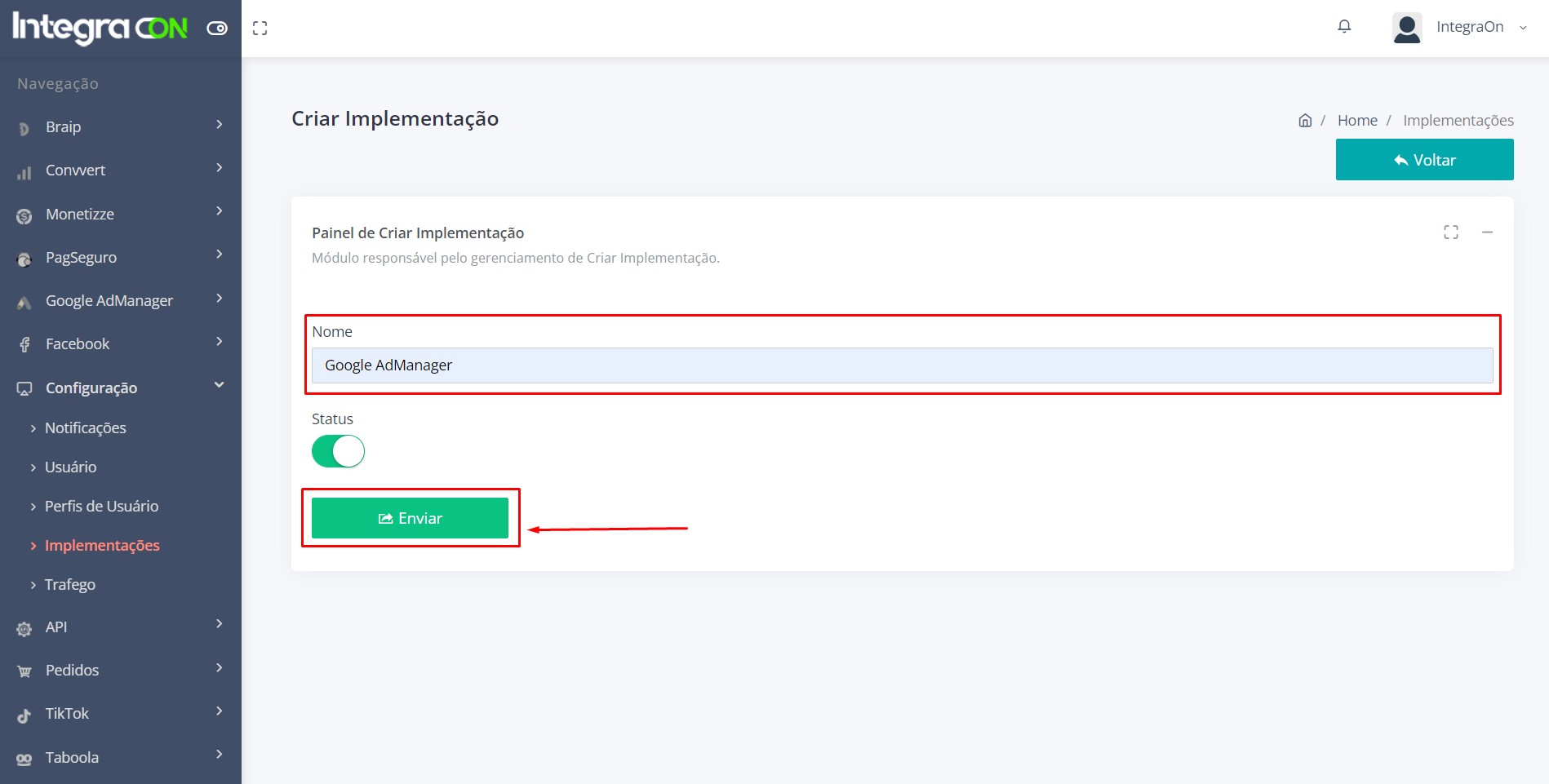The width and height of the screenshot is (1549, 784).
Task: Click into the Nome input field
Action: click(x=902, y=365)
